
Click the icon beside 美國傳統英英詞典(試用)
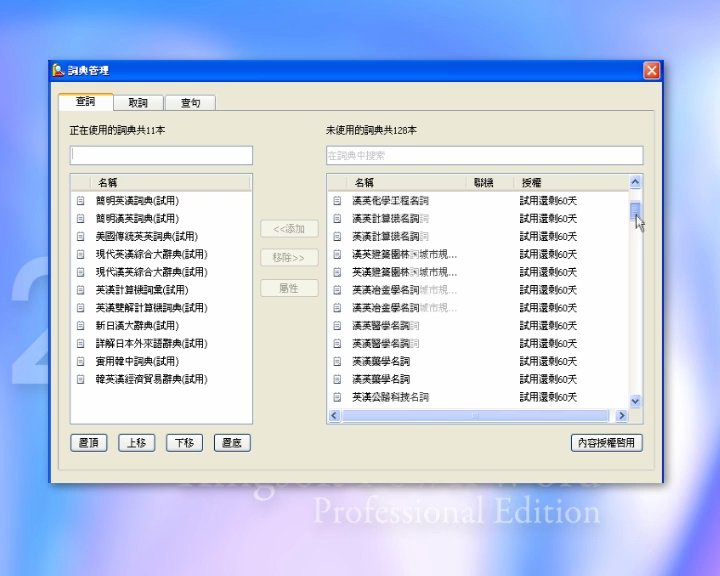click(x=80, y=237)
